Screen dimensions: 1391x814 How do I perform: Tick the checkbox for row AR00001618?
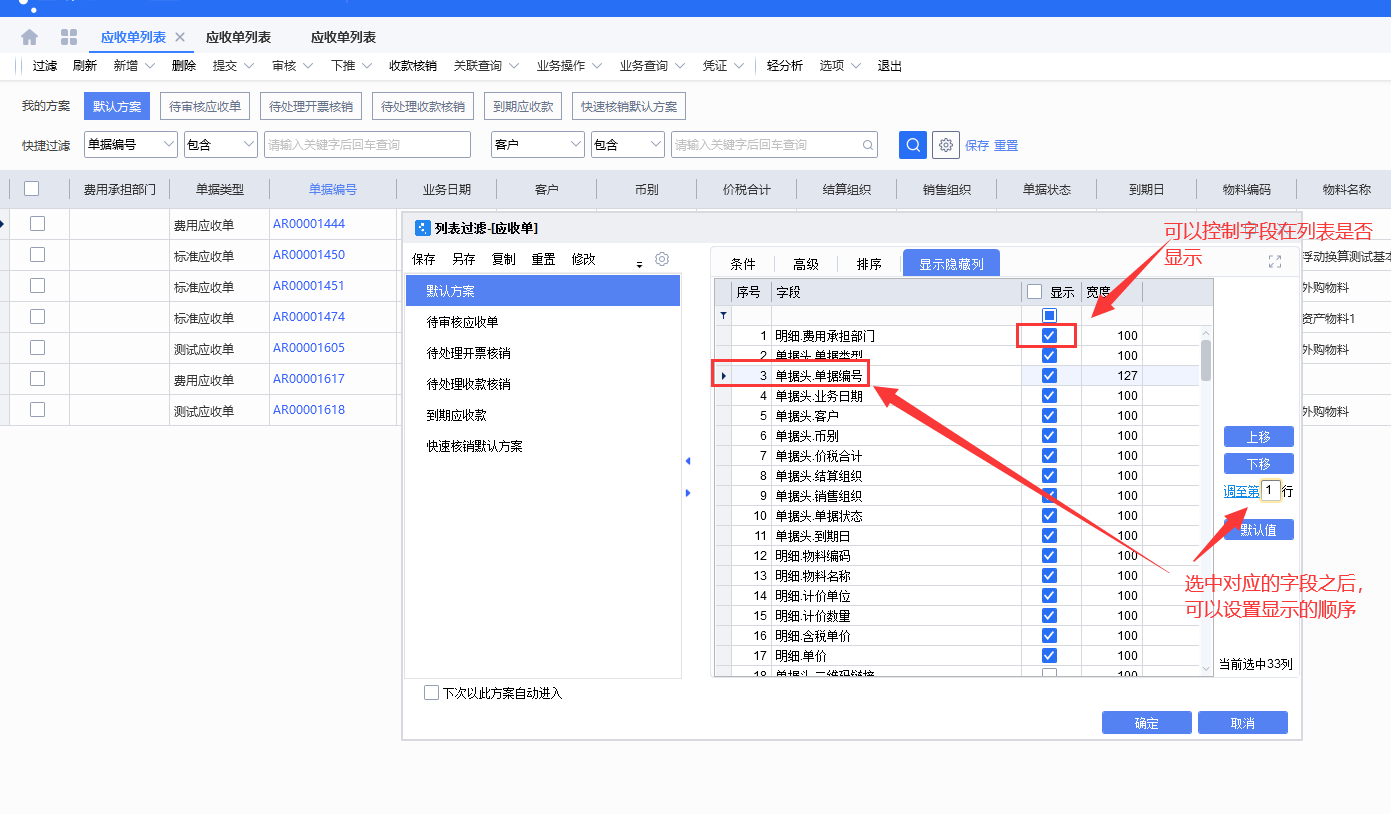click(x=38, y=410)
